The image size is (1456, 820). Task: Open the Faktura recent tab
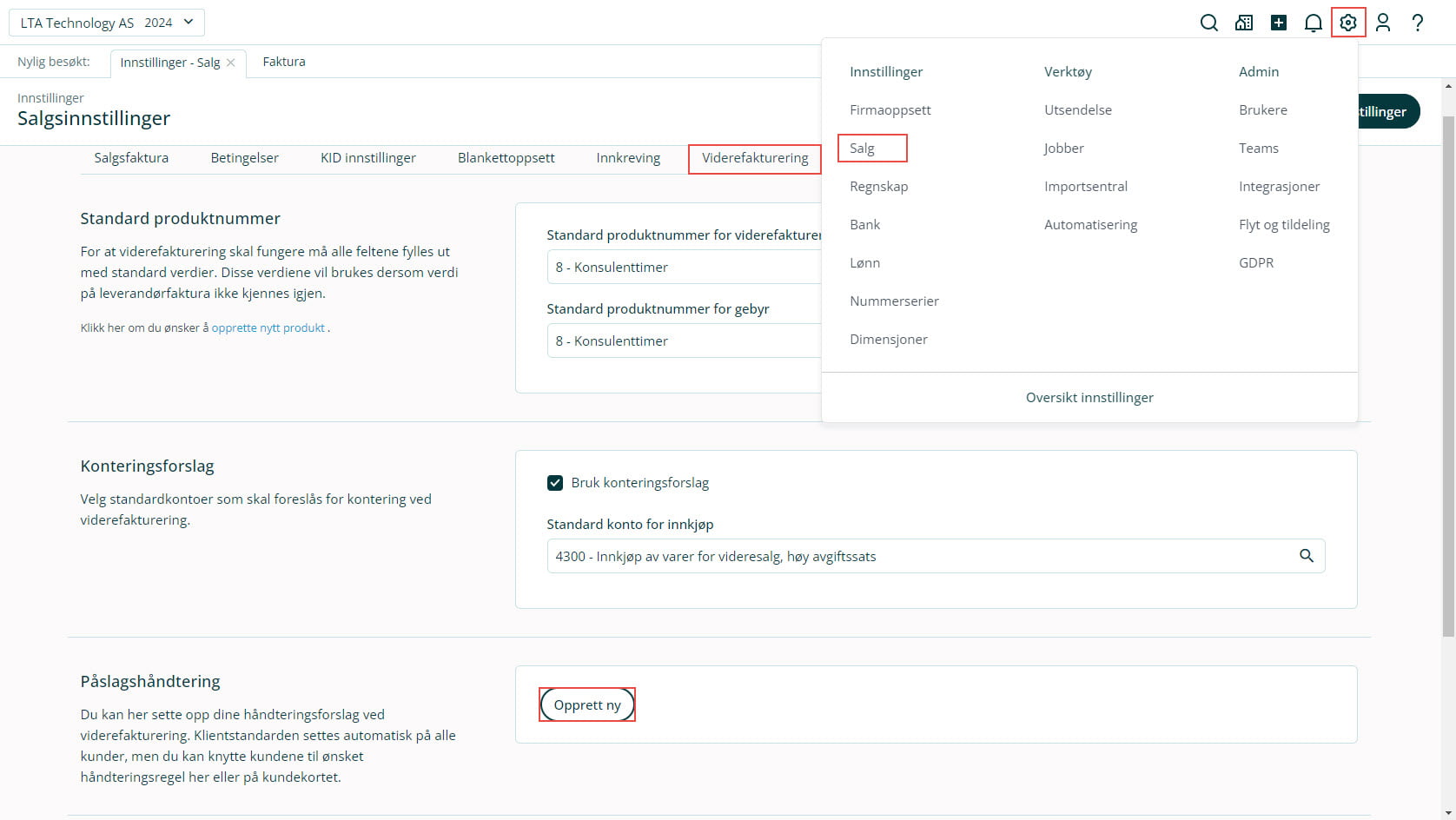pos(284,62)
